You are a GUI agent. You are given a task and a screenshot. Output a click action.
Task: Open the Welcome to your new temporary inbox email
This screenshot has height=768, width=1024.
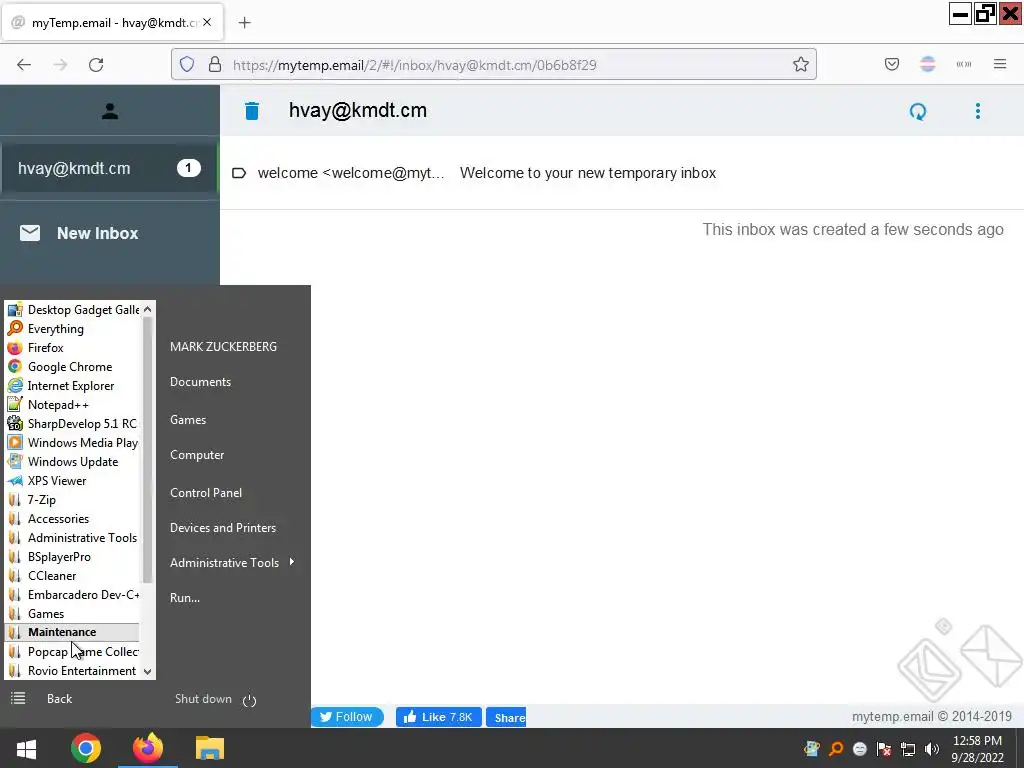[622, 173]
